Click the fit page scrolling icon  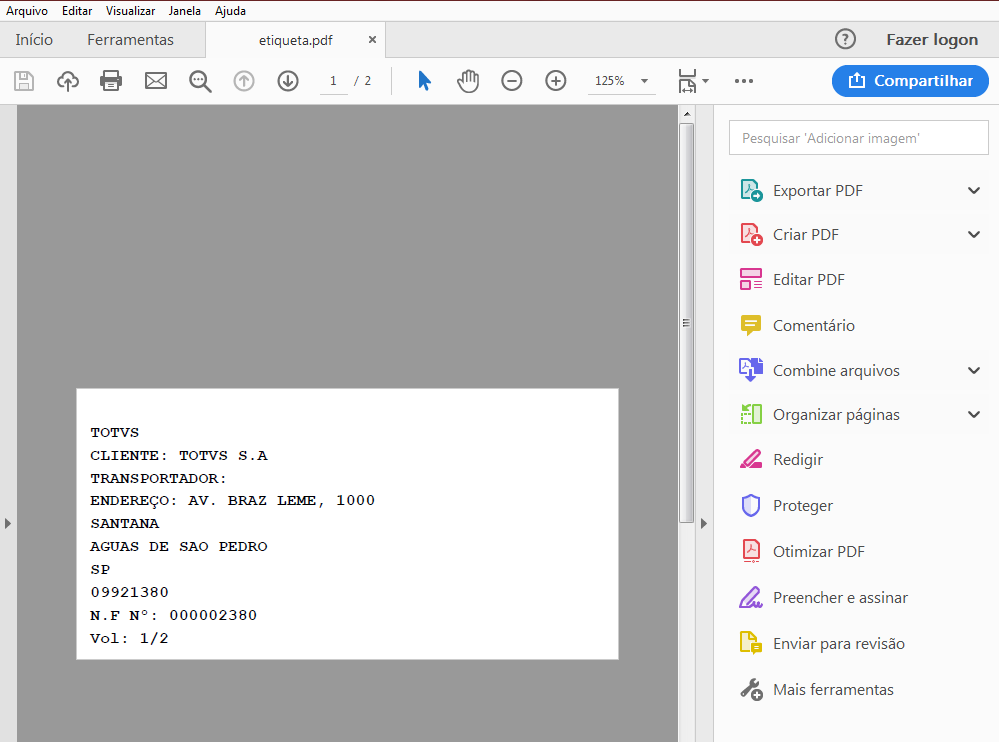(x=687, y=81)
